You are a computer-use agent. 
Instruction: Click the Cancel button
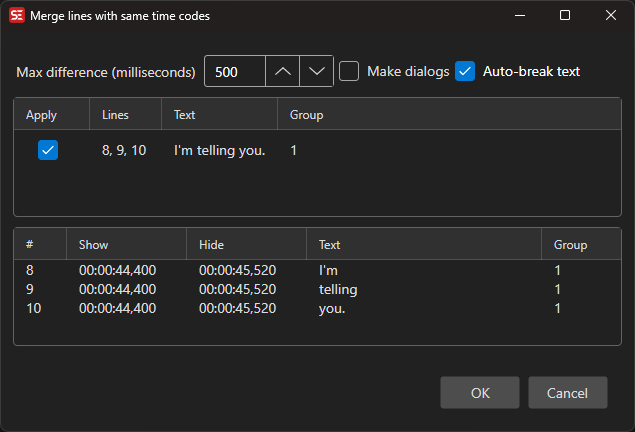[567, 393]
